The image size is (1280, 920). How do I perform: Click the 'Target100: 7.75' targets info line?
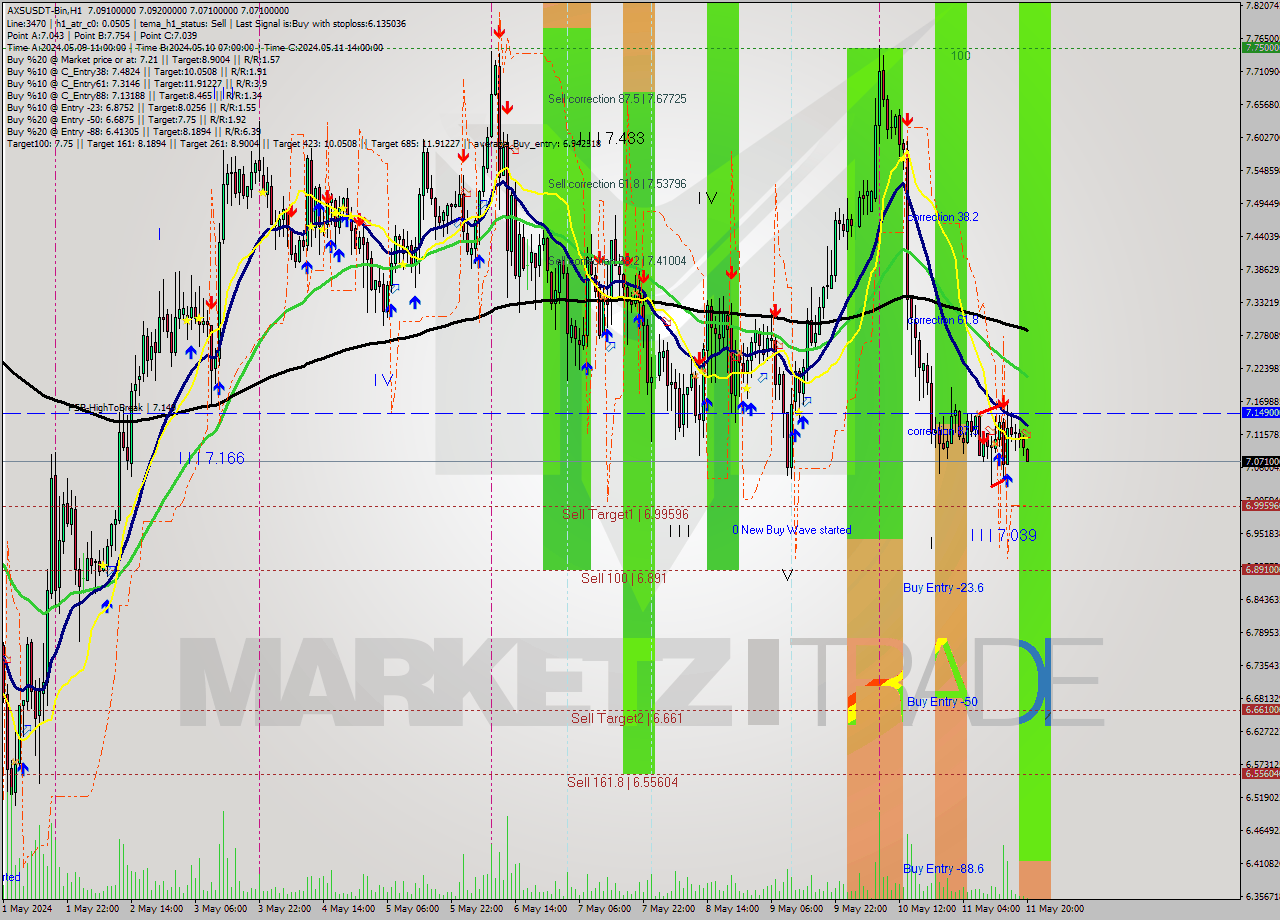303,144
